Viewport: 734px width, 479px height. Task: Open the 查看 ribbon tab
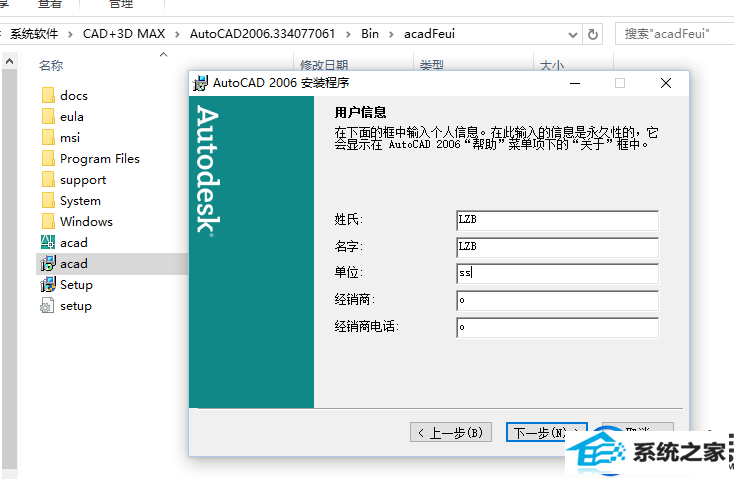(x=50, y=4)
